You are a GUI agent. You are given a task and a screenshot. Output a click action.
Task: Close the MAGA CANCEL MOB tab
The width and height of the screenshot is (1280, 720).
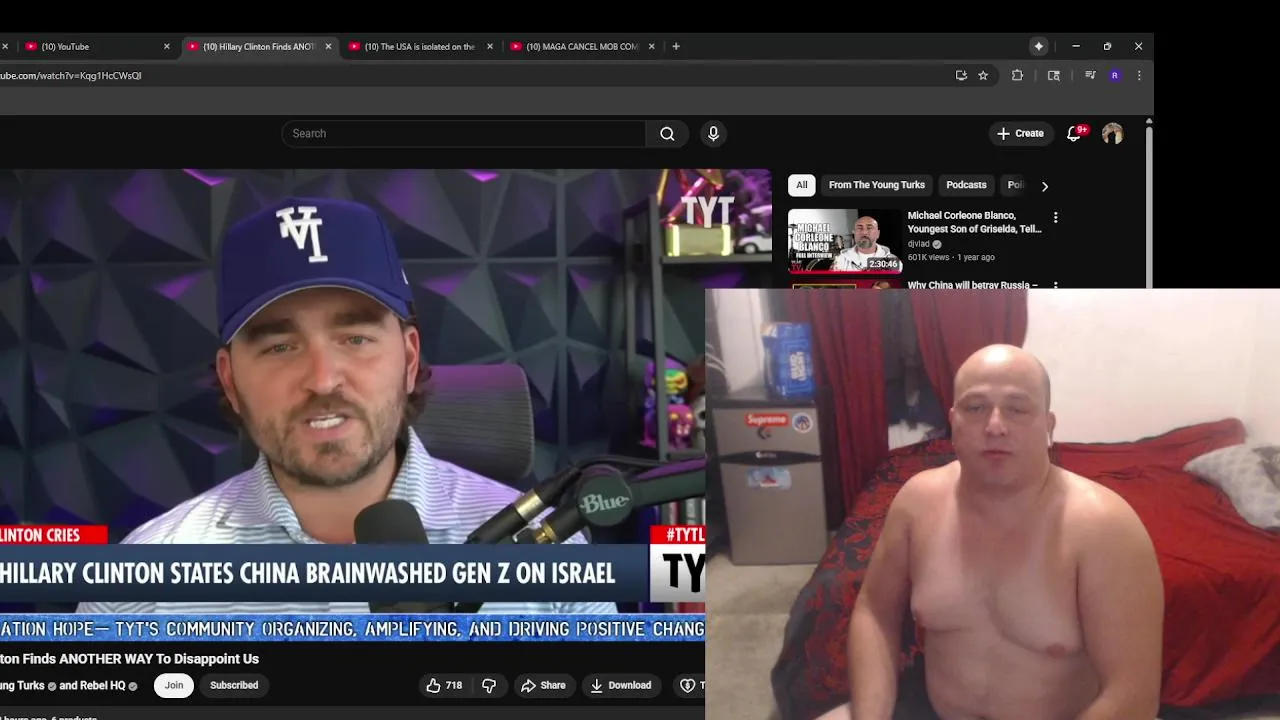[x=651, y=46]
